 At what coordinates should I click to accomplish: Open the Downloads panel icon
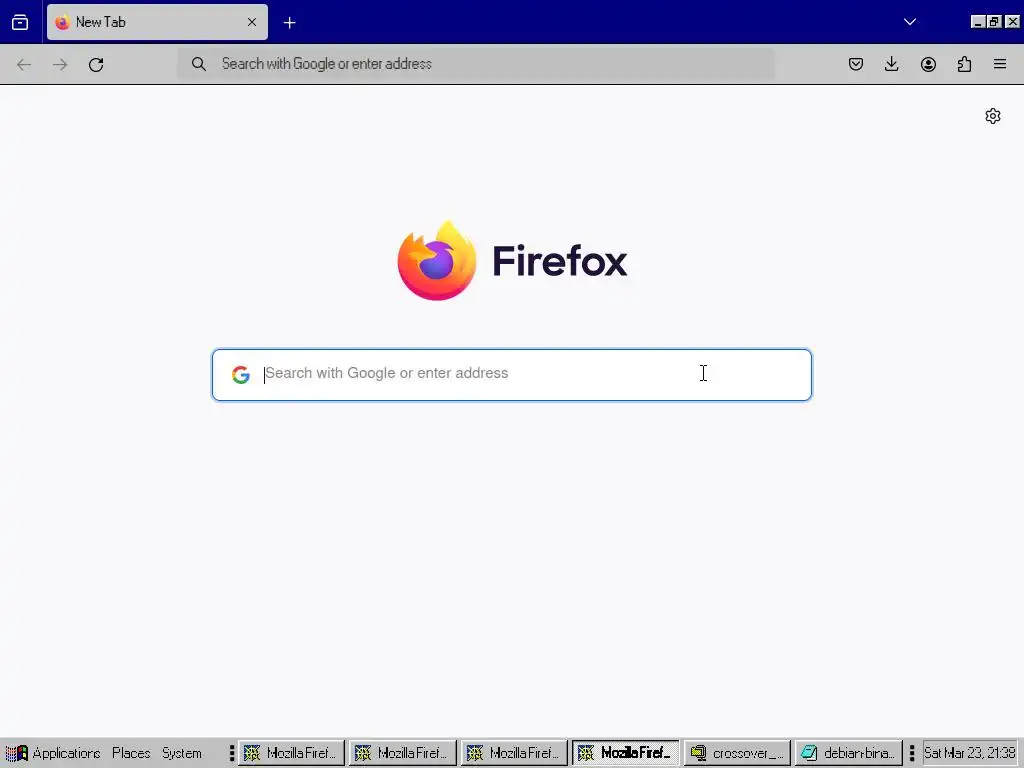click(x=891, y=64)
